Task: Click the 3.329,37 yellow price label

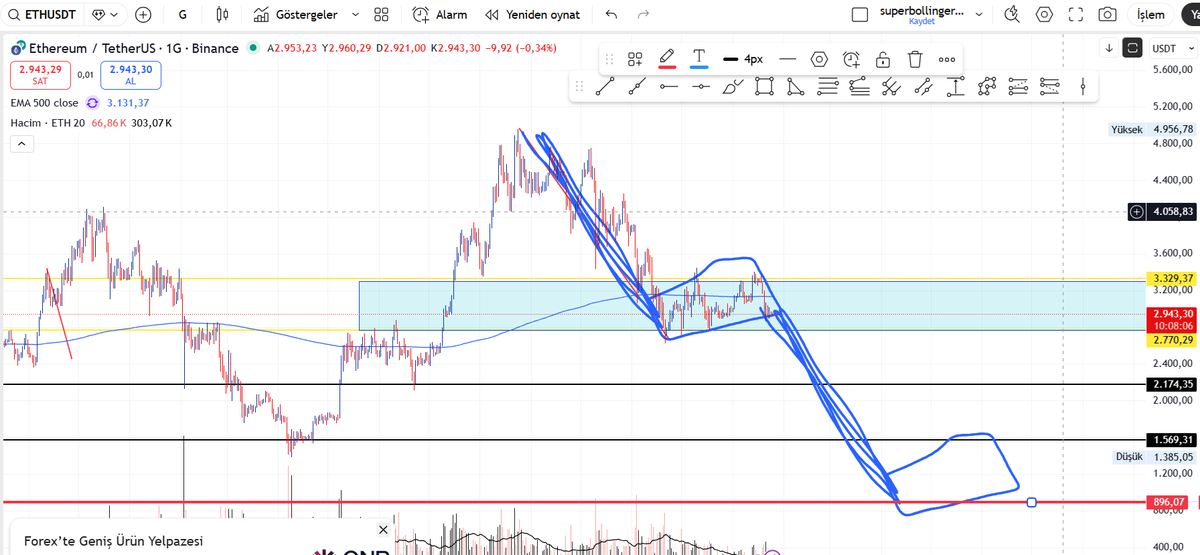Action: pos(1172,278)
